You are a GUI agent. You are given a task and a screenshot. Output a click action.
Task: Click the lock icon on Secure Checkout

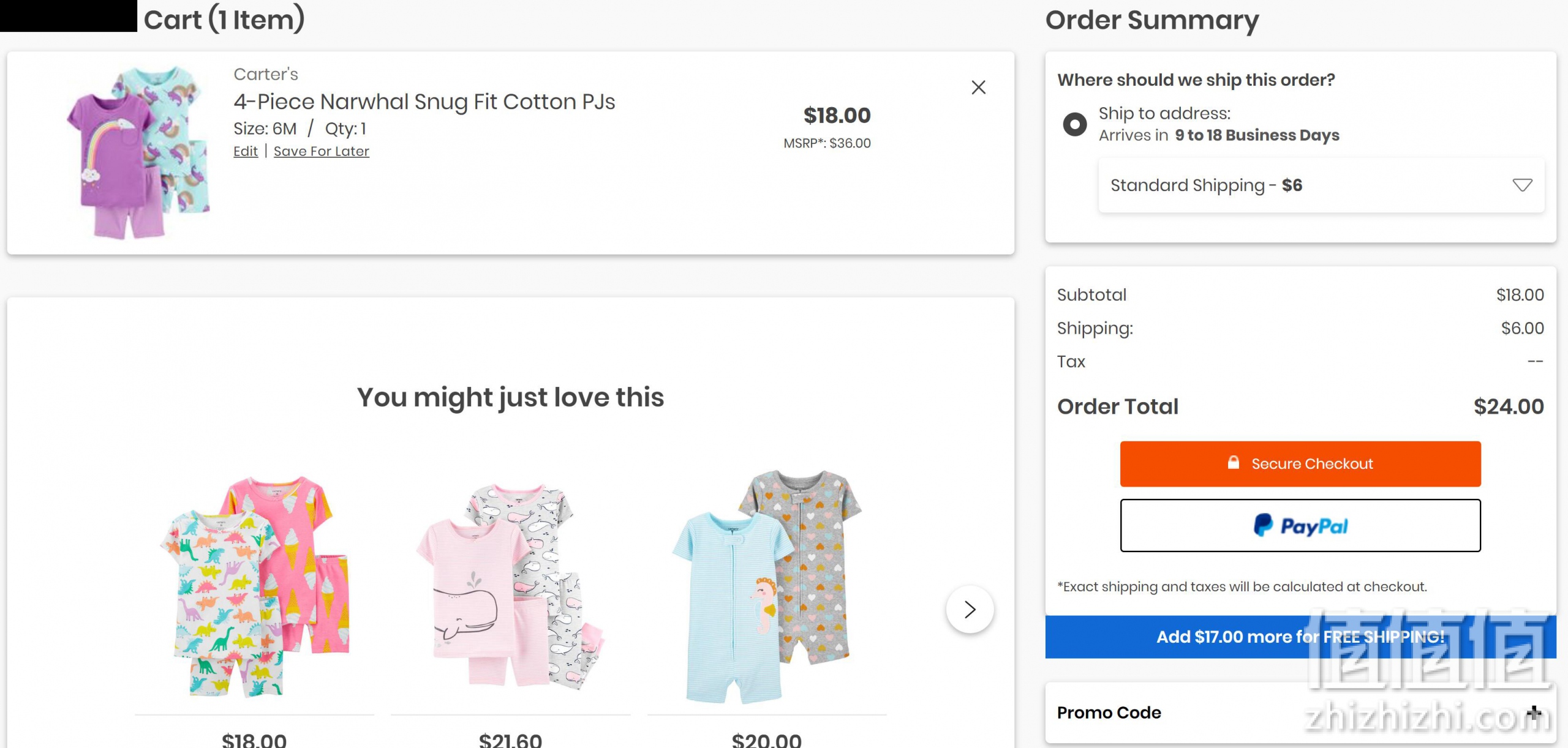click(1234, 463)
